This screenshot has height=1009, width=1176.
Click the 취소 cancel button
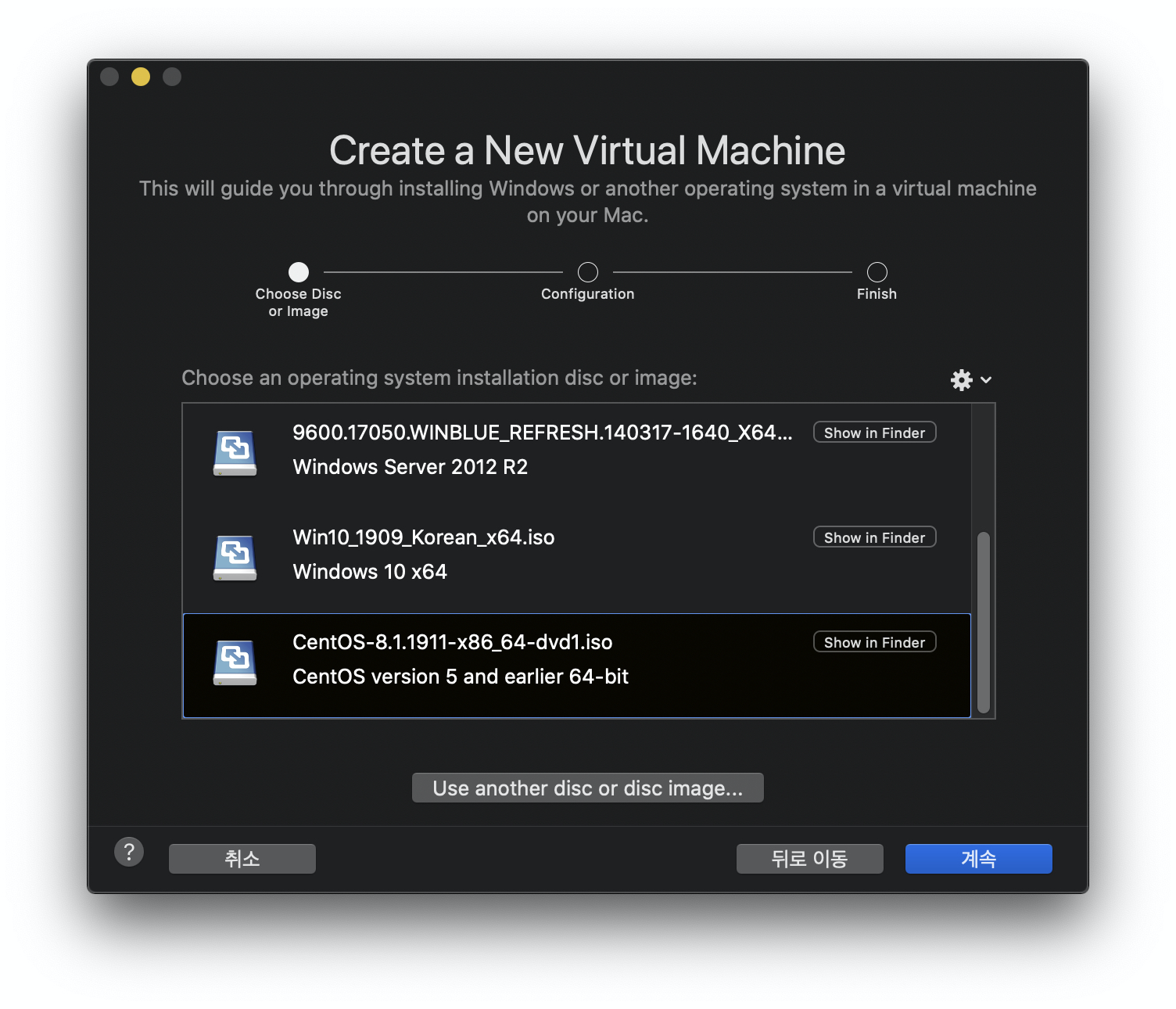point(242,859)
